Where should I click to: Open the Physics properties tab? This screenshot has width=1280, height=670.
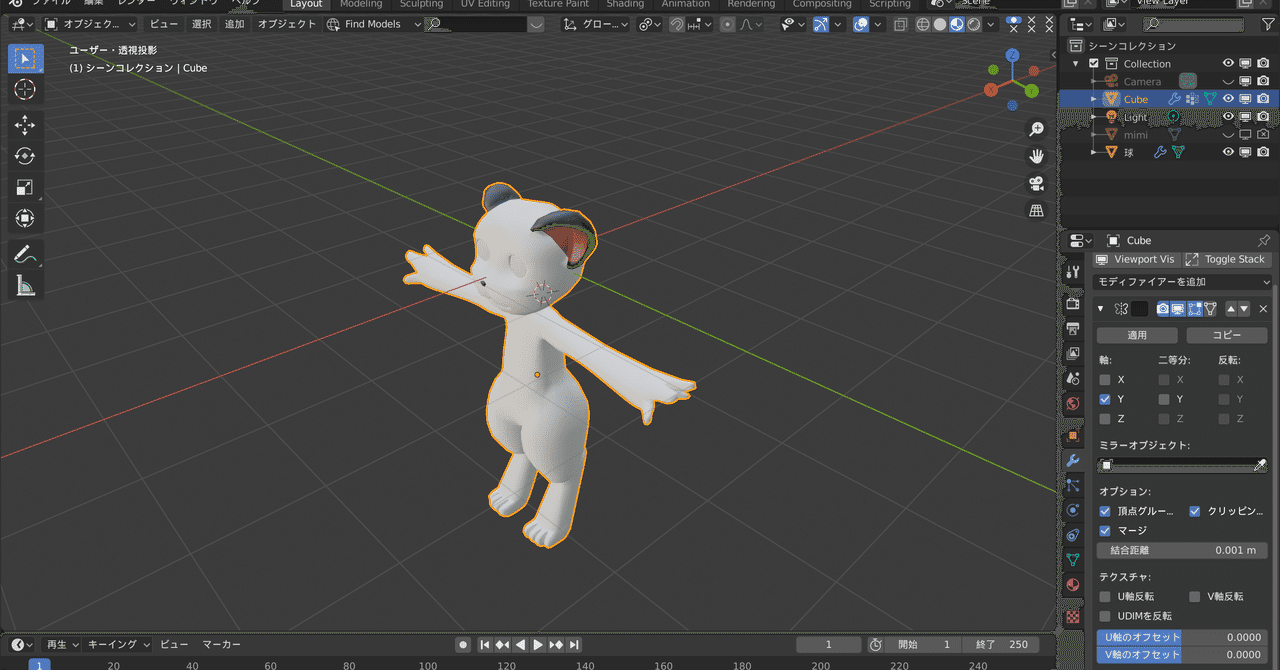click(x=1073, y=509)
